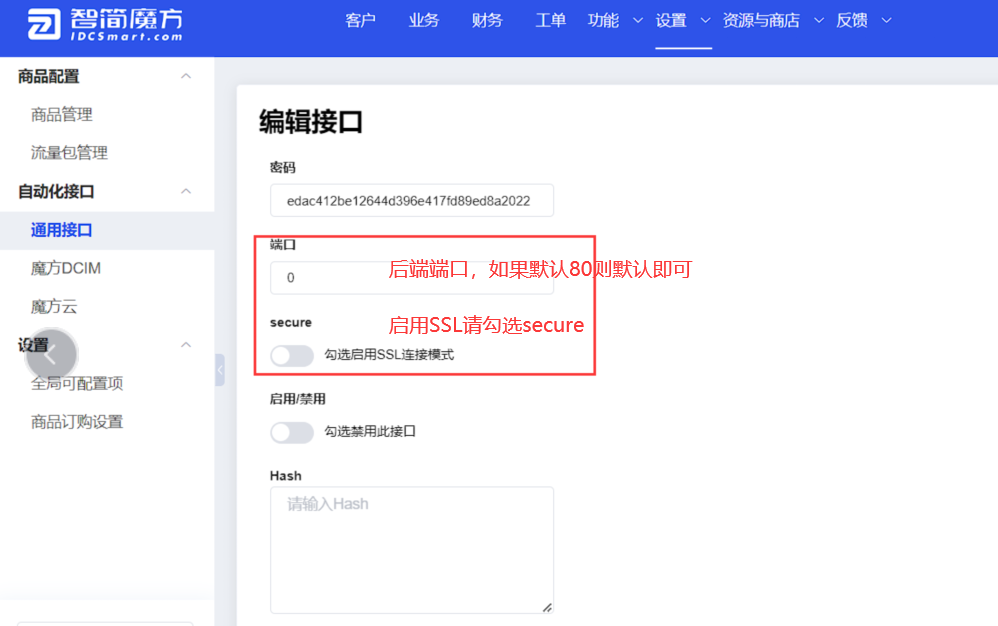Click the Hash textarea
Screen dimensions: 998x626
tap(412, 550)
